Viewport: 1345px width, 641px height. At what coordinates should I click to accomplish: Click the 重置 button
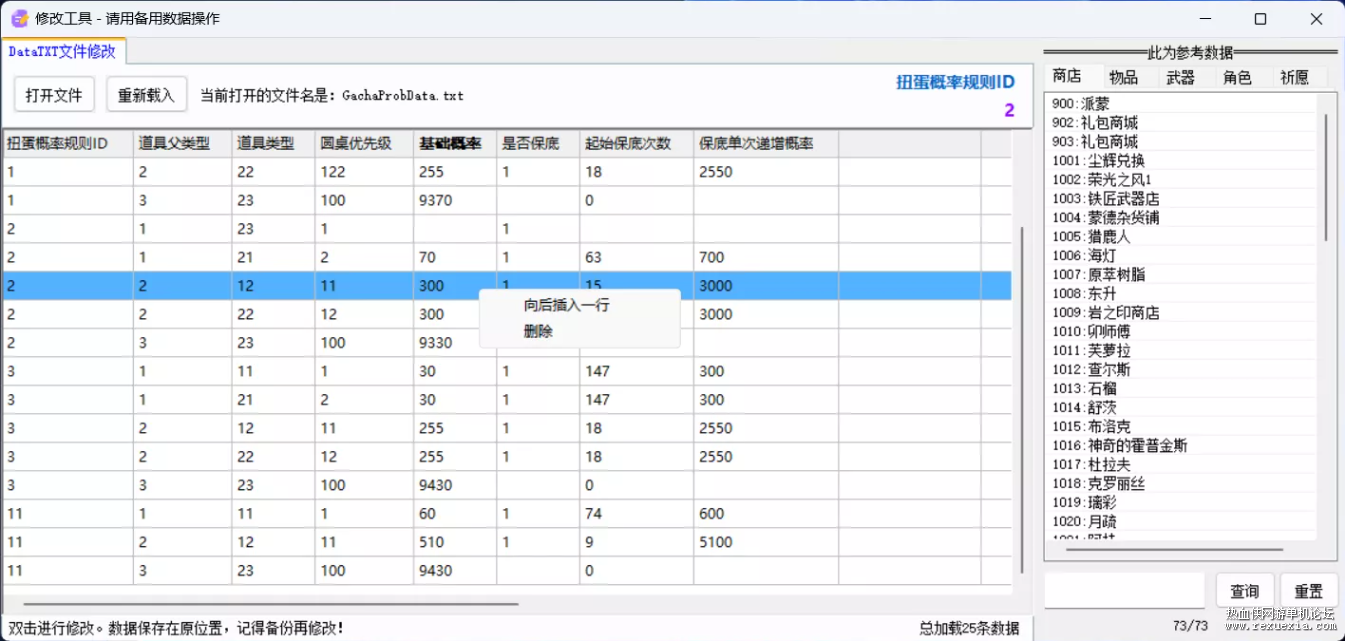[1309, 591]
